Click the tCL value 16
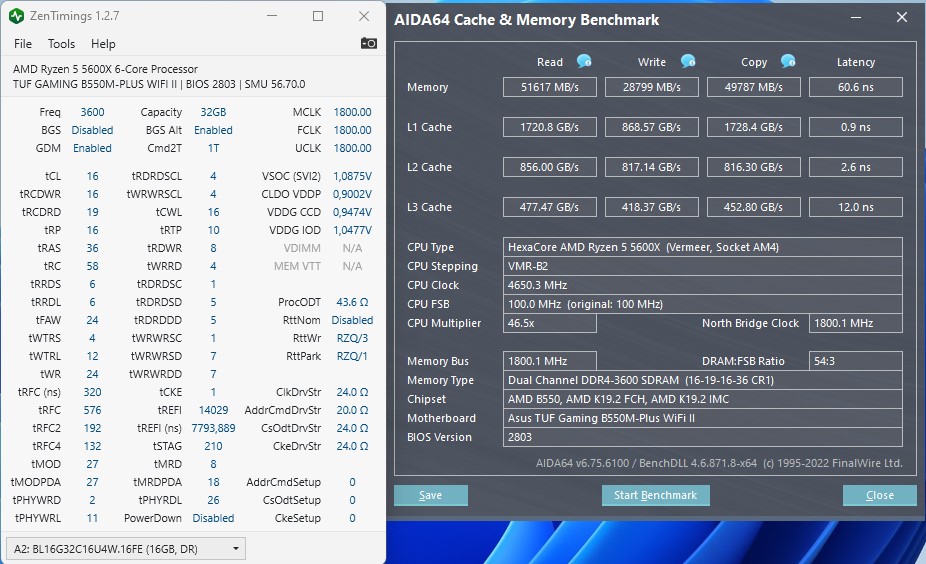Screen dimensions: 926x564 coord(92,176)
